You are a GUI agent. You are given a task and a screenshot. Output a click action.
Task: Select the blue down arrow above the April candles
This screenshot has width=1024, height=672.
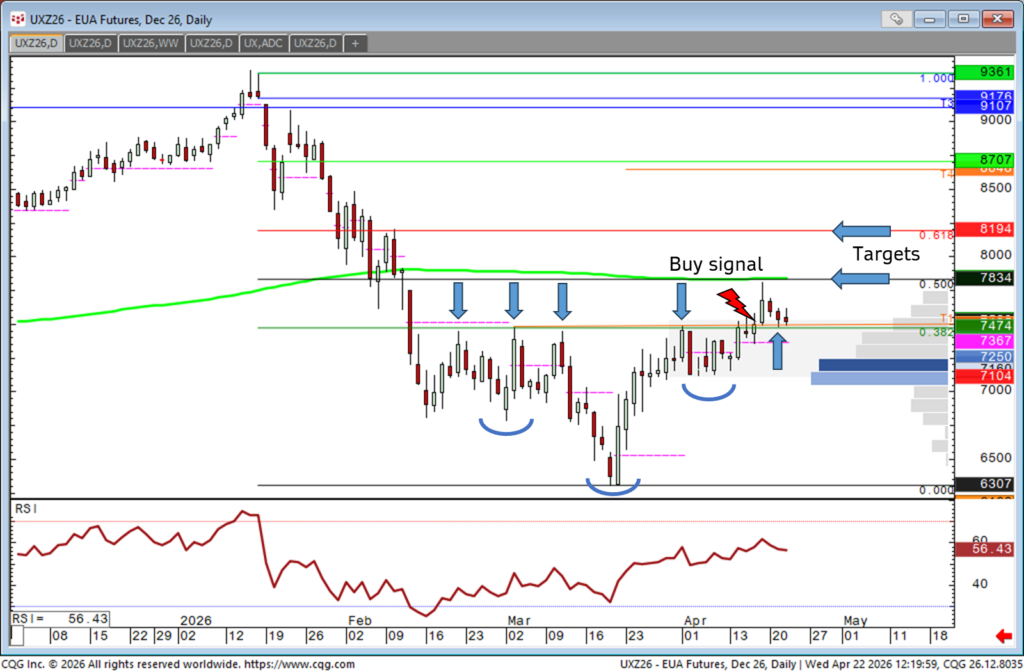click(x=681, y=300)
